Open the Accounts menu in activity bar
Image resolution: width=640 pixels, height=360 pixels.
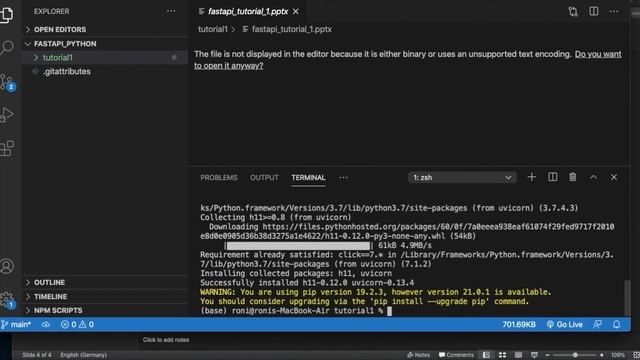pos(7,266)
